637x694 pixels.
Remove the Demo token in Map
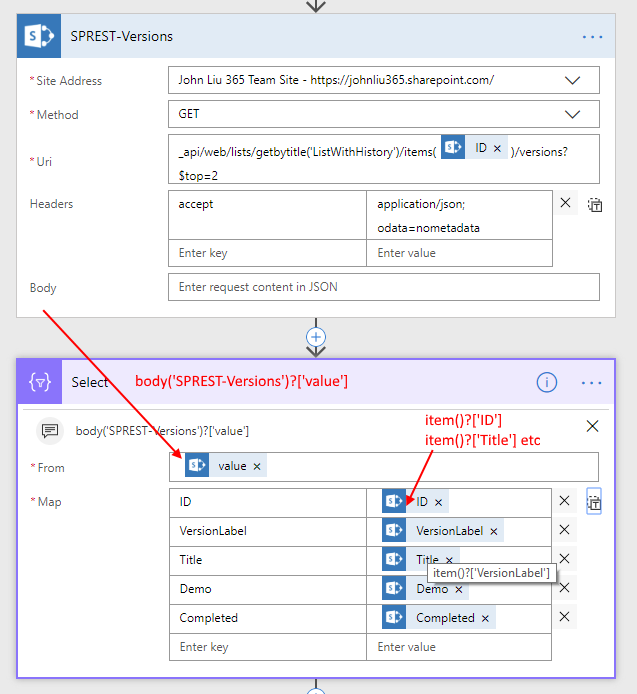[x=460, y=589]
